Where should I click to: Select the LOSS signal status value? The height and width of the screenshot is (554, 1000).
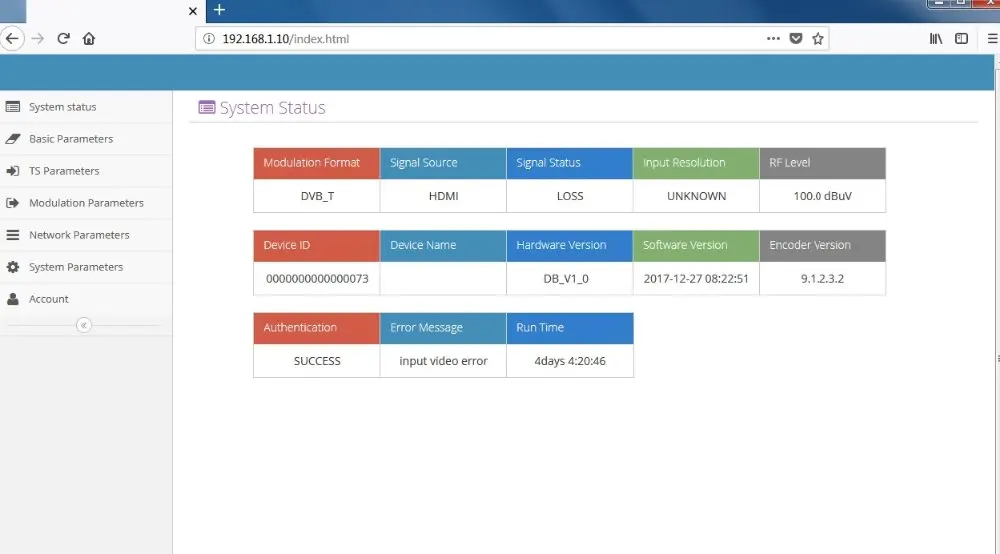[570, 196]
